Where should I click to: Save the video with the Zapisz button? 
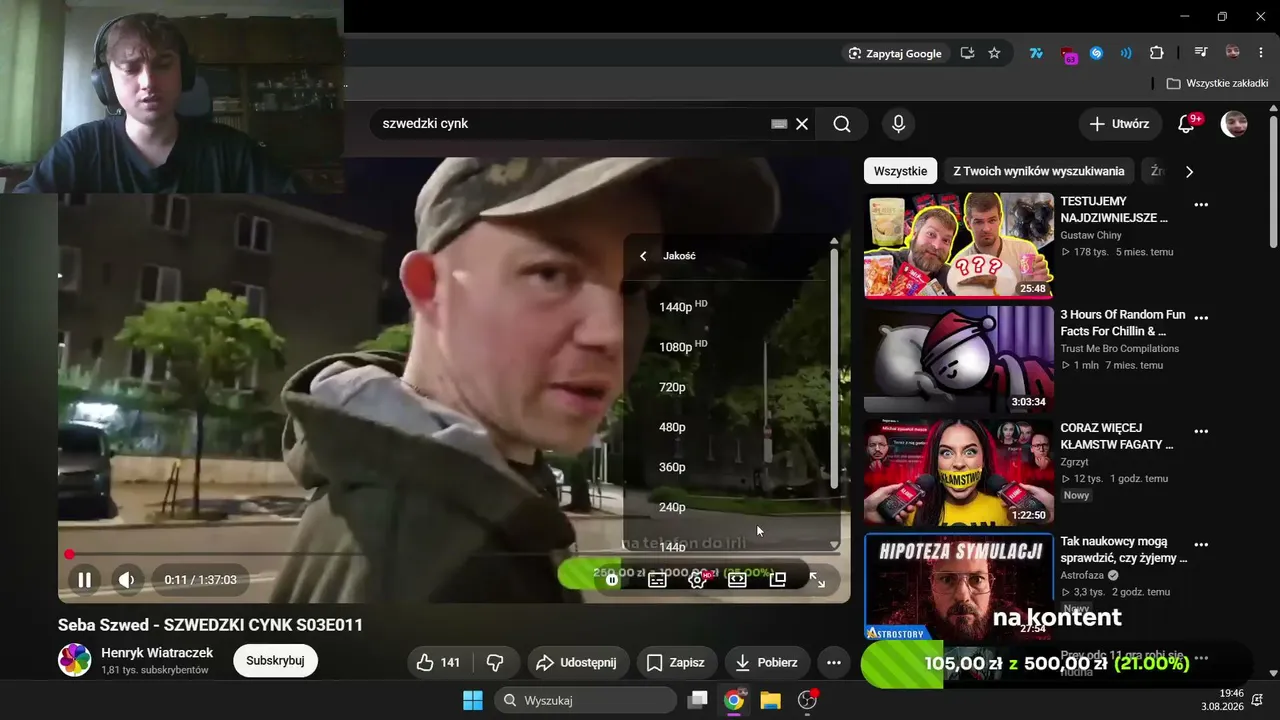coord(676,662)
